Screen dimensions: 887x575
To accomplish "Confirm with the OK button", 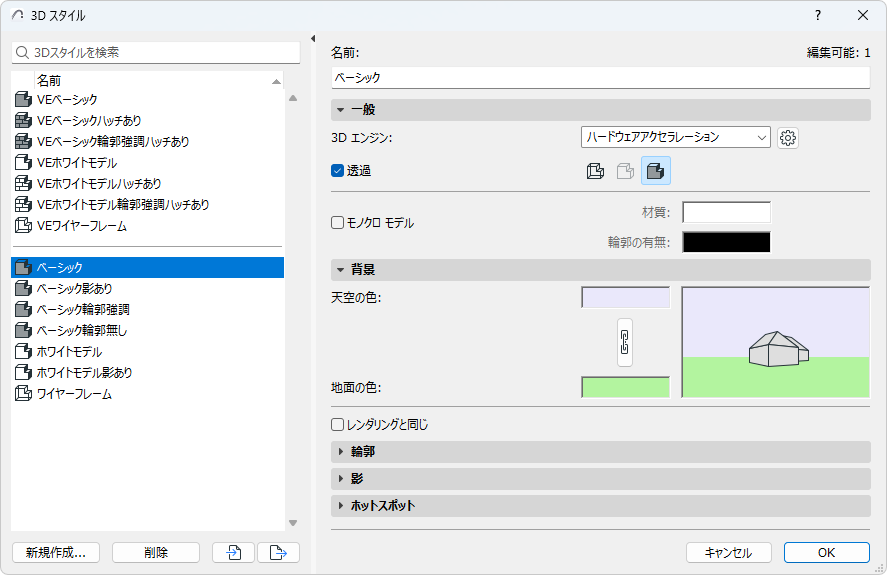I will coord(826,552).
